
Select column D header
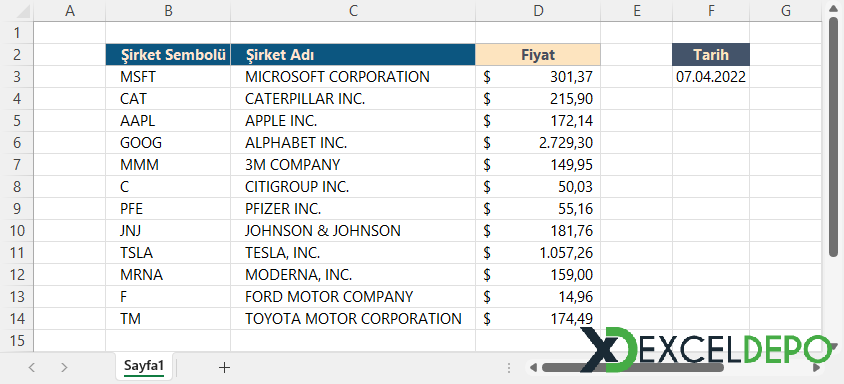[538, 11]
